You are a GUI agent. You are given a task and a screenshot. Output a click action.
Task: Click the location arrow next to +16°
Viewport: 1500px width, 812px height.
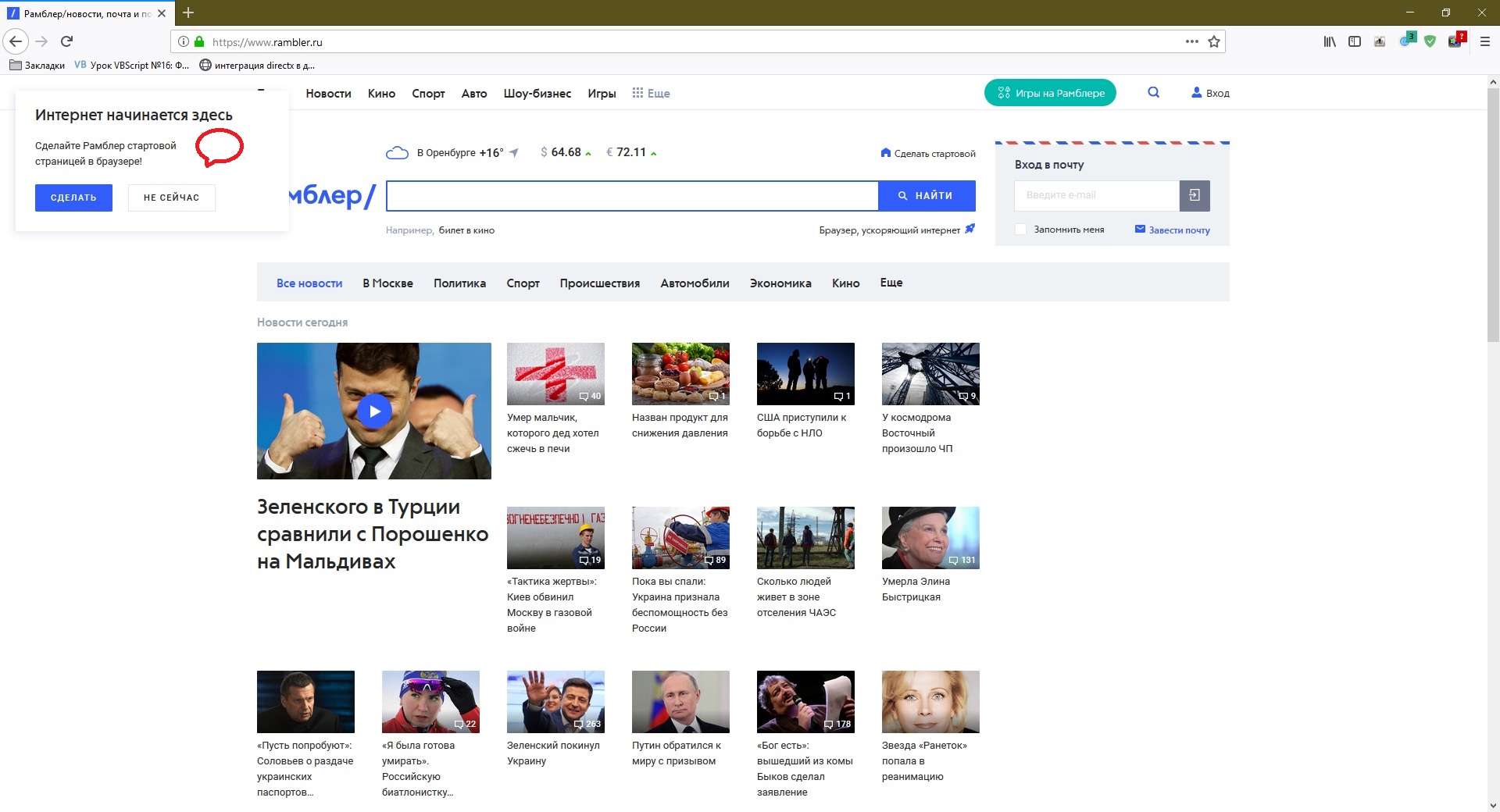pos(513,152)
